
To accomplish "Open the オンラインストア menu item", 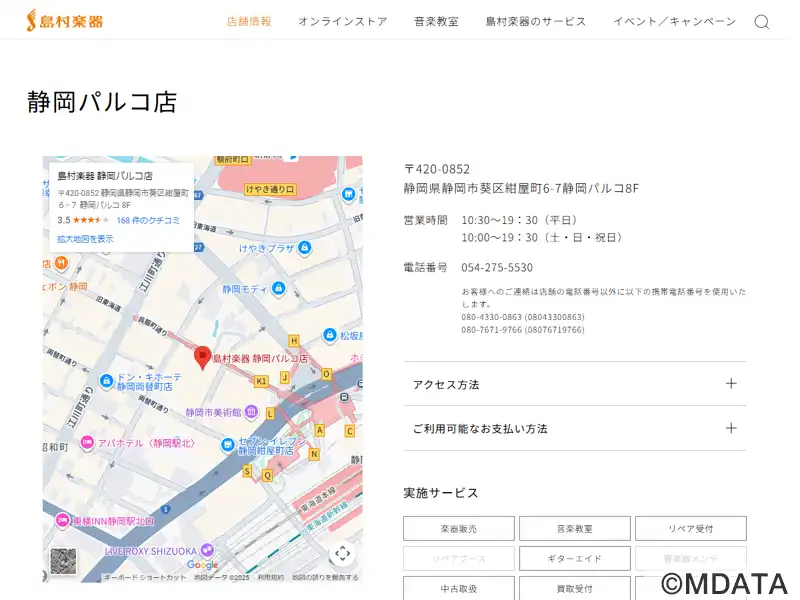I will tap(342, 21).
